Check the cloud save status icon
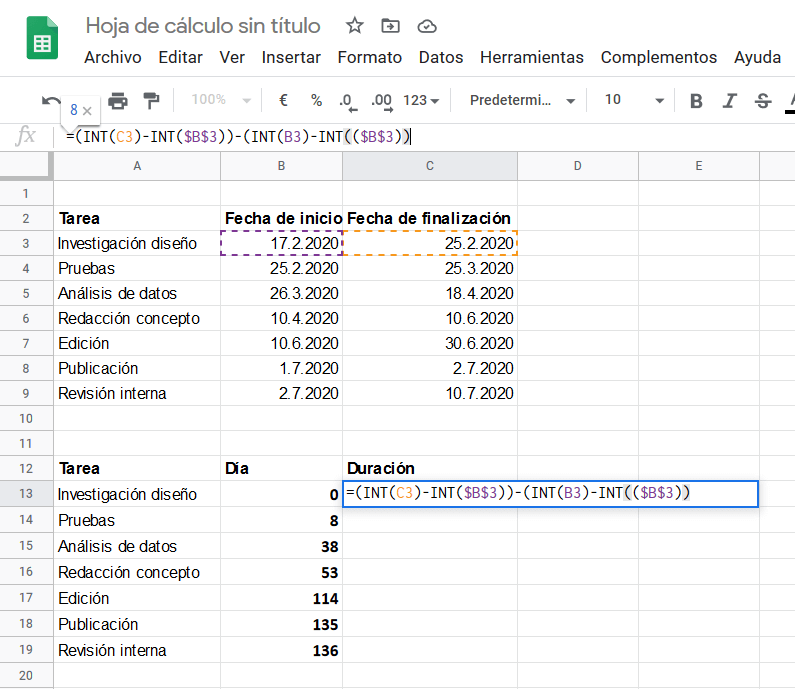Screen dimensions: 795x689 point(427,26)
